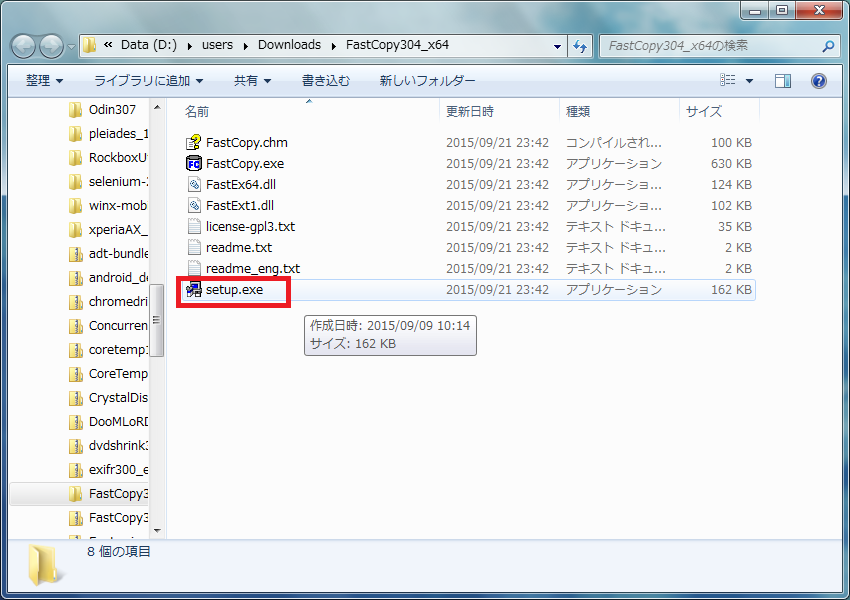Click the lowercase coretemp folder icon in tree
Viewport: 850px width, 600px height.
pos(76,350)
